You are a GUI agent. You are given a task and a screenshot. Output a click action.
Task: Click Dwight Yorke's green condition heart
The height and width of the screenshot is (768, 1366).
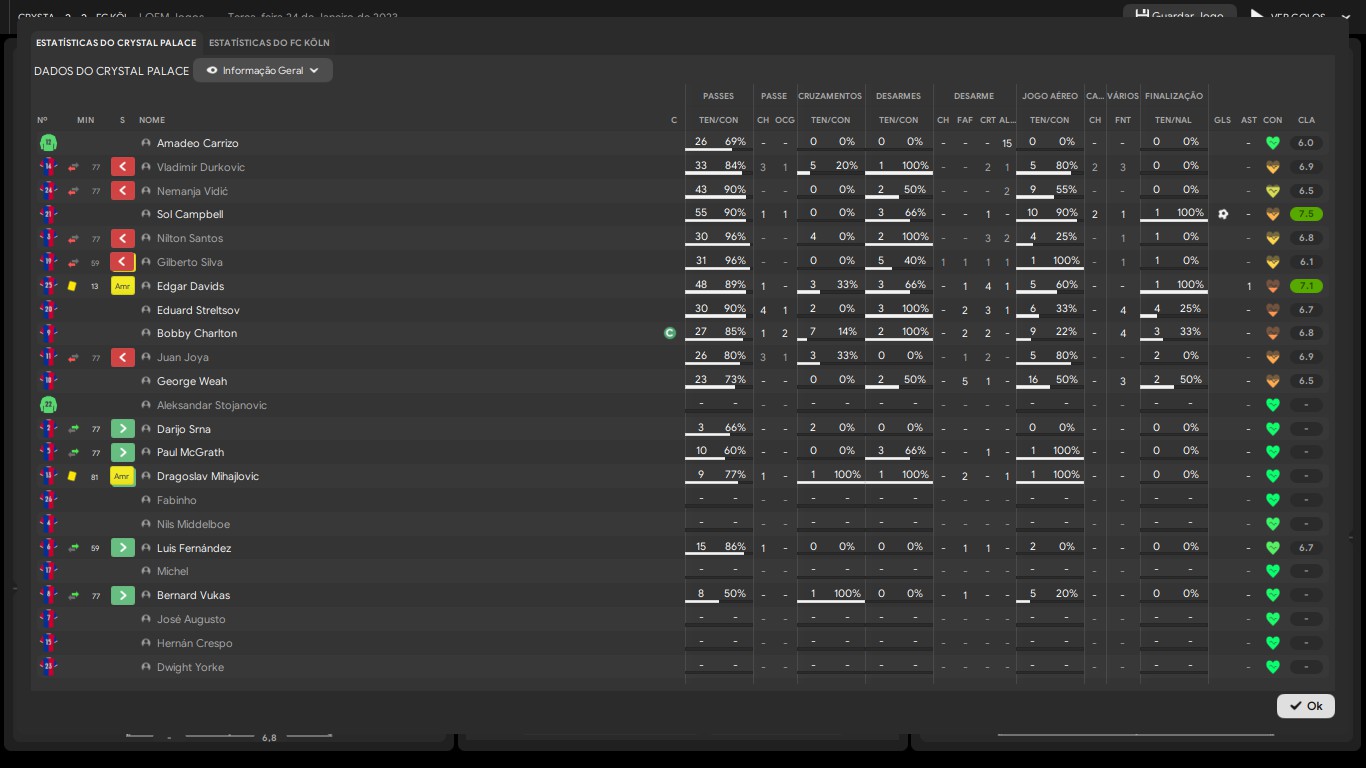click(1273, 667)
